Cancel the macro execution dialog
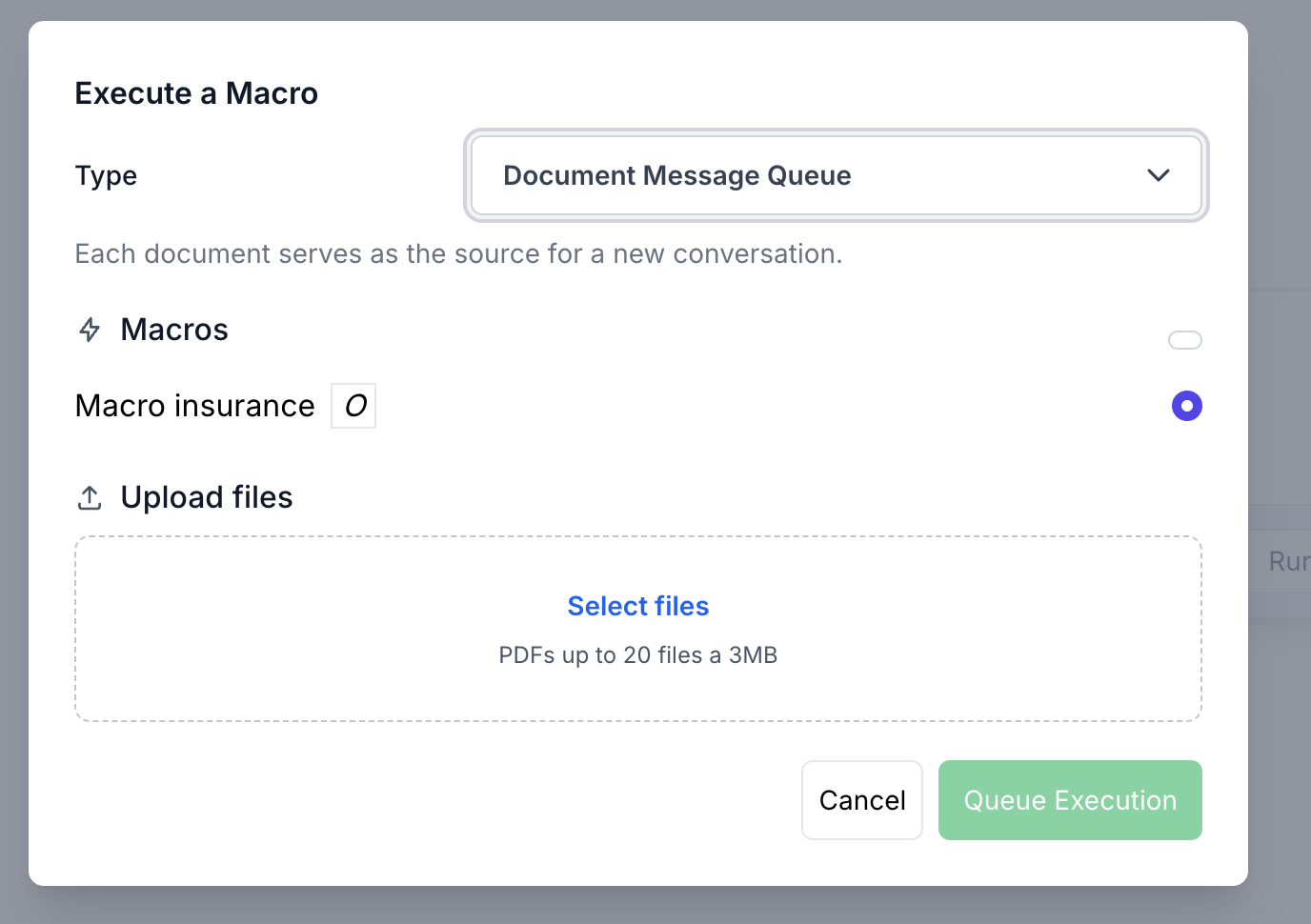 click(862, 800)
